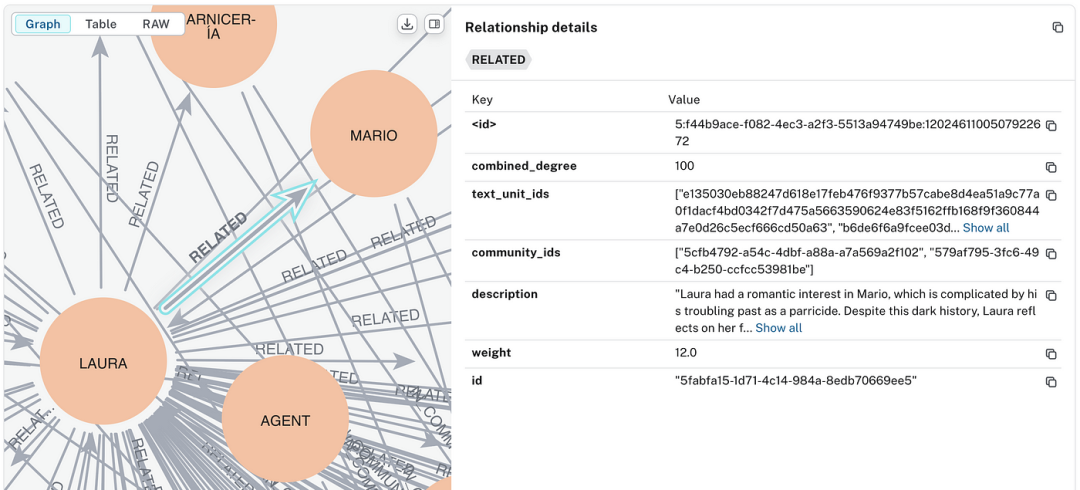The width and height of the screenshot is (1080, 490).
Task: Copy the text_unit_ids value
Action: pos(1051,195)
